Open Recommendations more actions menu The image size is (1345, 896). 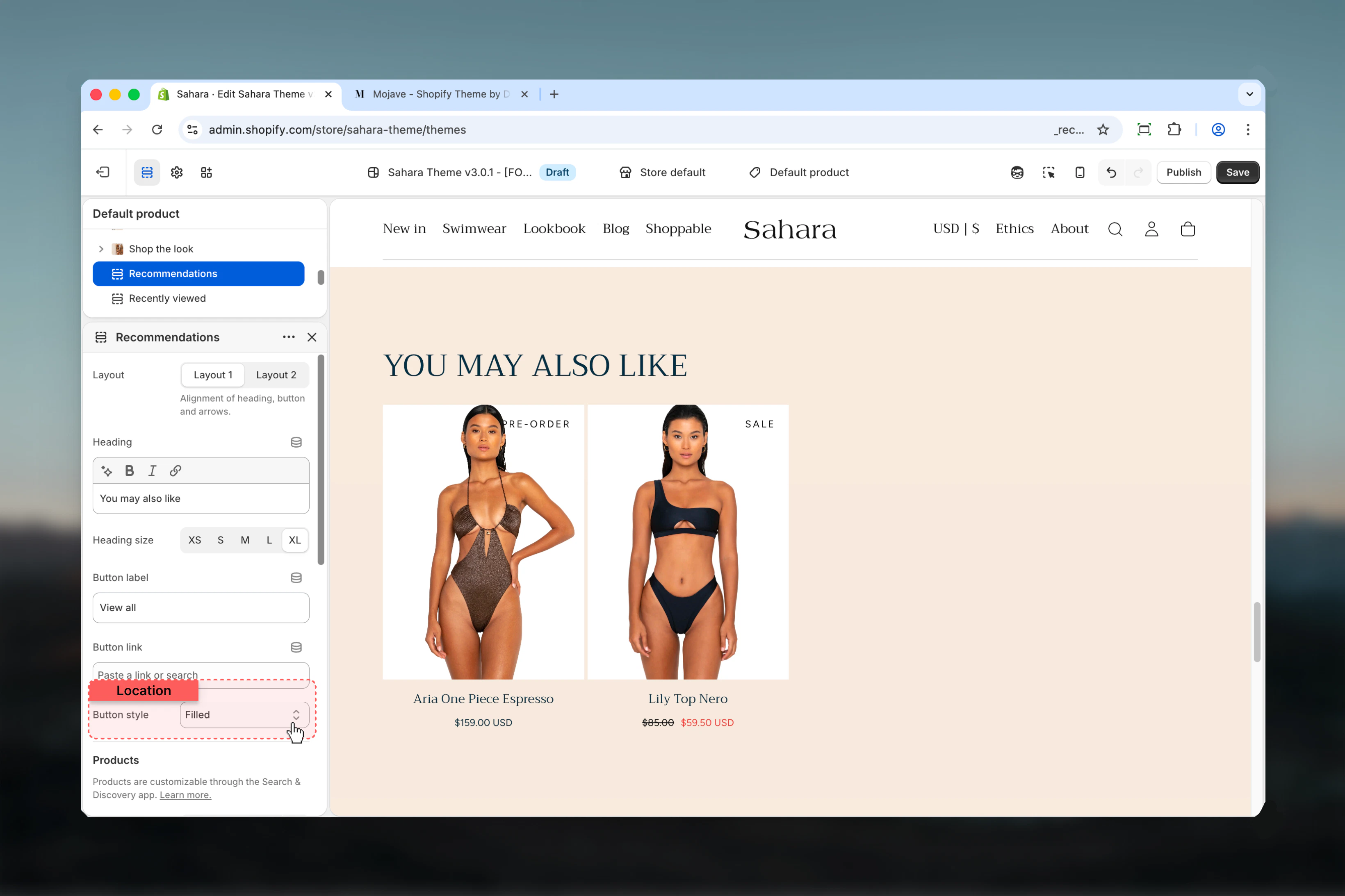point(289,337)
